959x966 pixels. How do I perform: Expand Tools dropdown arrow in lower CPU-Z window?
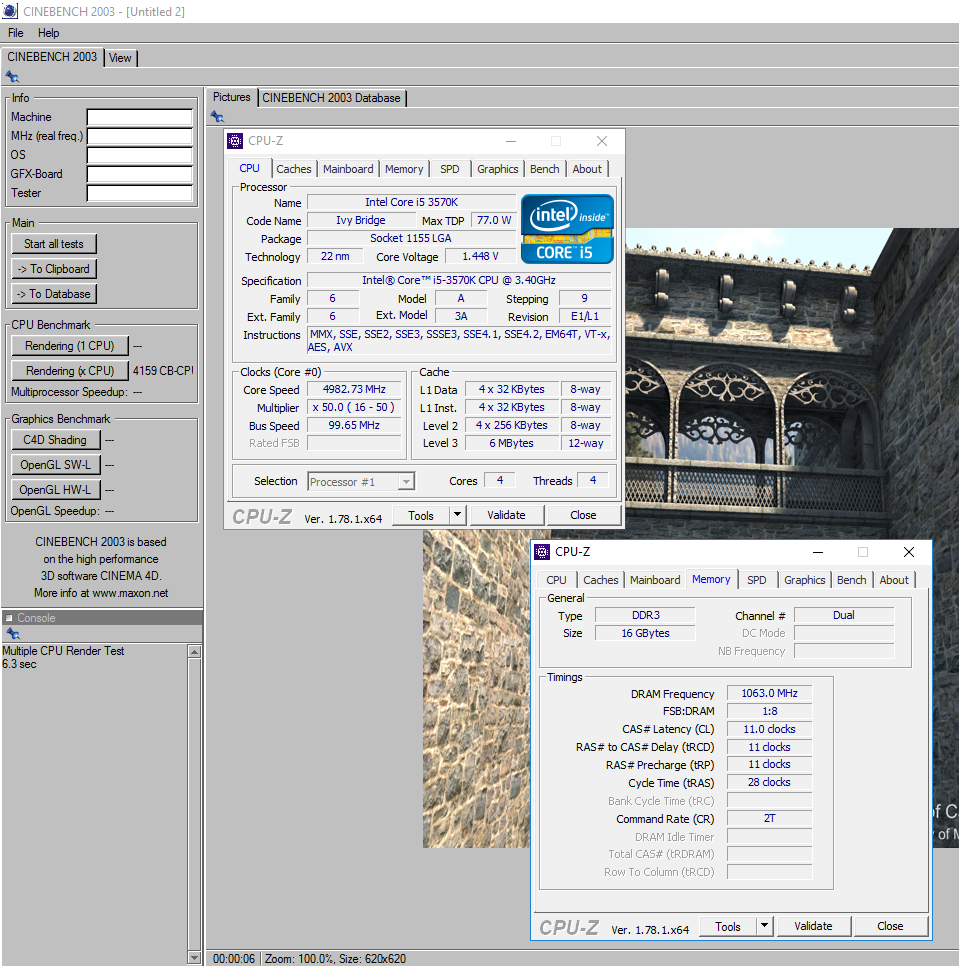(x=764, y=927)
